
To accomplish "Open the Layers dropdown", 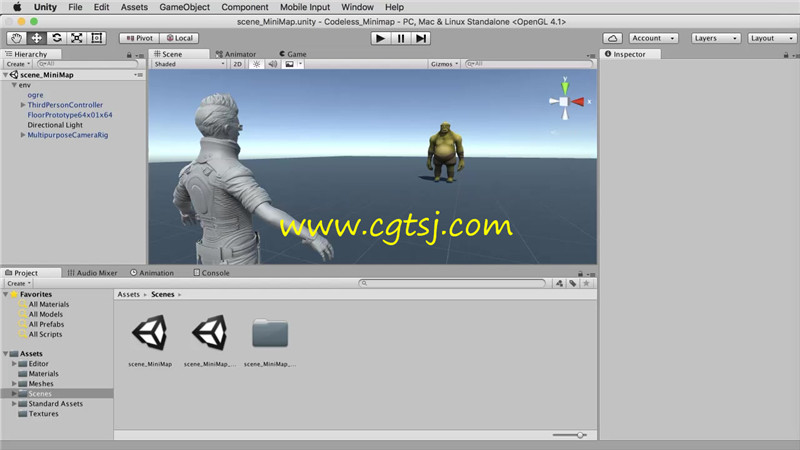I will tap(716, 38).
